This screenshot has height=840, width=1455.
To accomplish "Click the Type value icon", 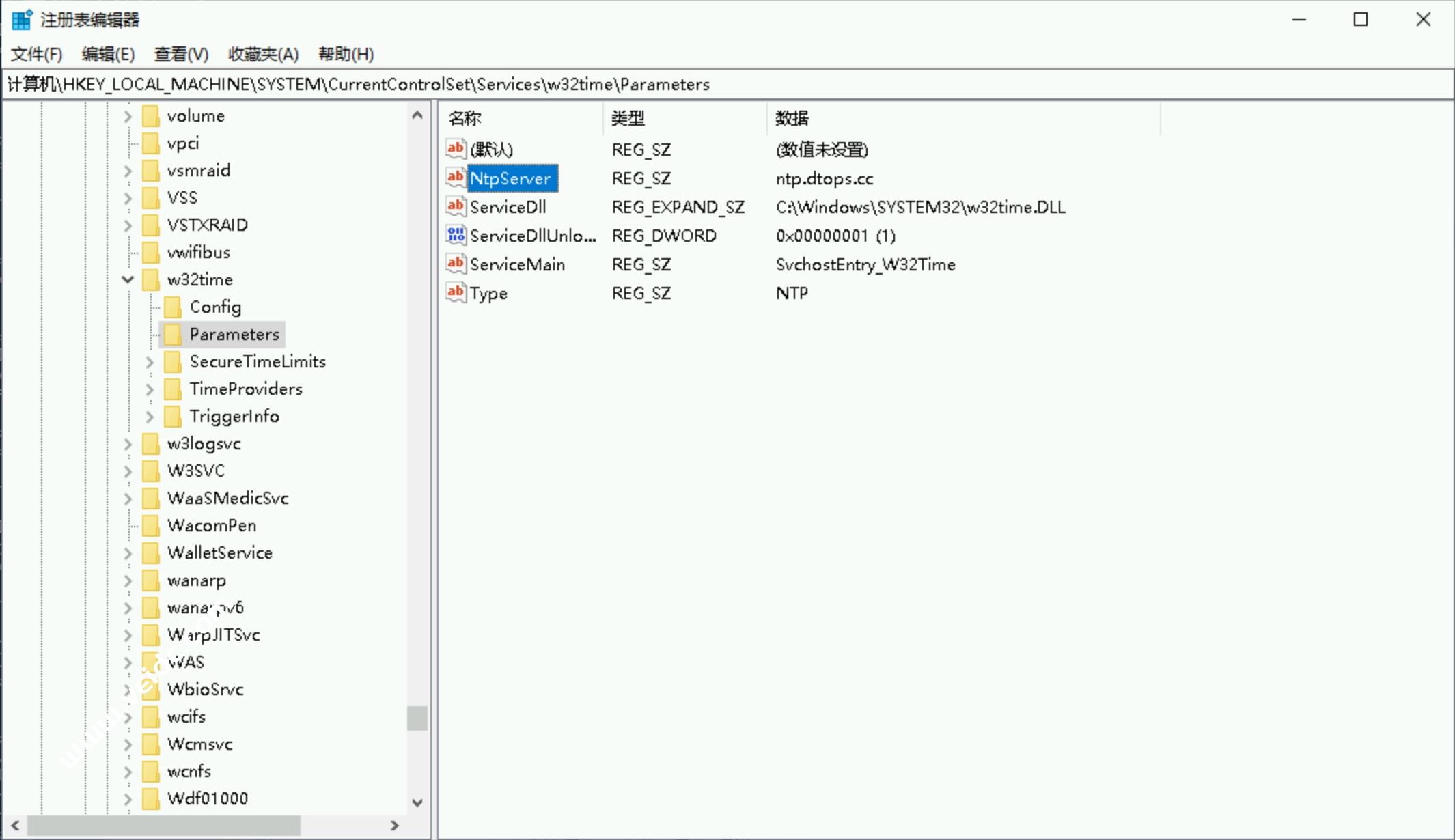I will click(x=455, y=292).
